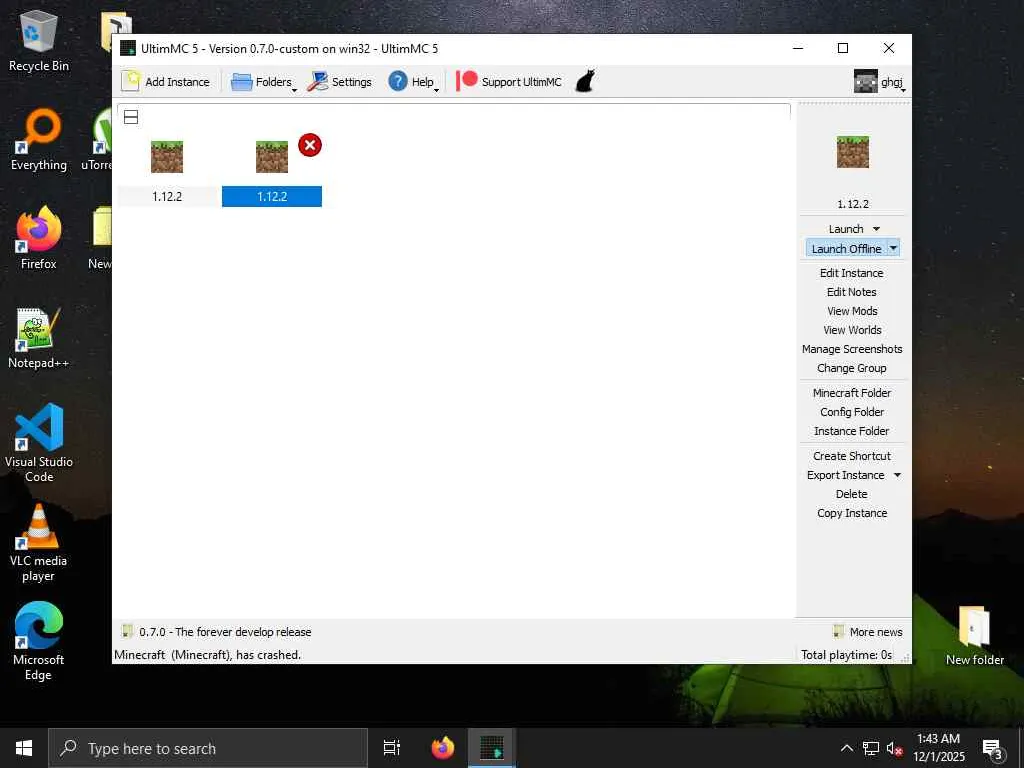The width and height of the screenshot is (1024, 768).
Task: Click the network tray icon
Action: pyautogui.click(x=871, y=748)
